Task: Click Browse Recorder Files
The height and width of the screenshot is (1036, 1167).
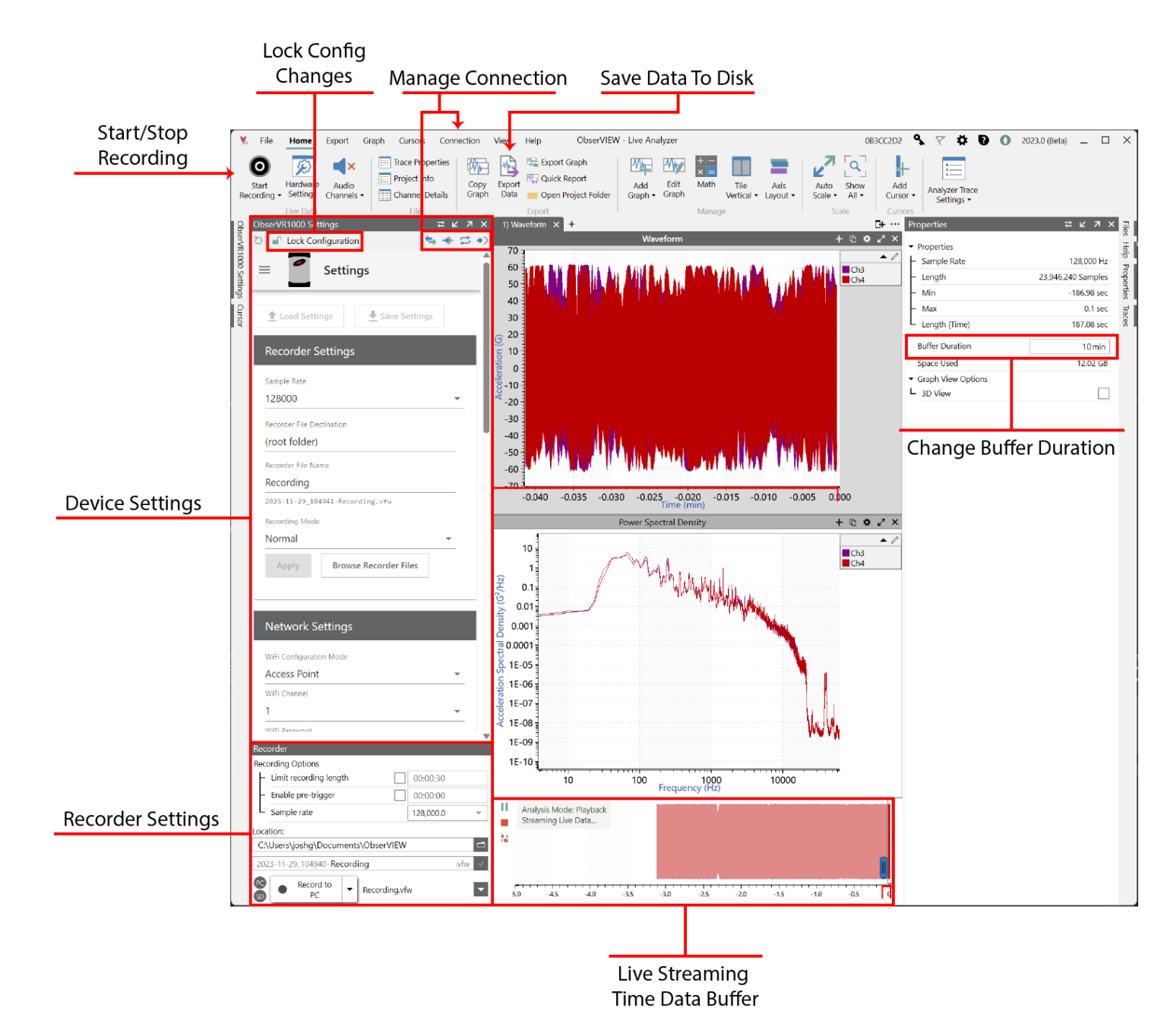Action: tap(375, 565)
